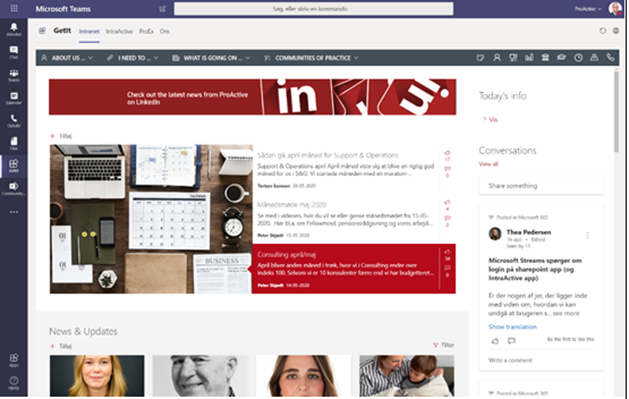Like the Thea Pedersen post
The width and height of the screenshot is (629, 399).
(495, 341)
